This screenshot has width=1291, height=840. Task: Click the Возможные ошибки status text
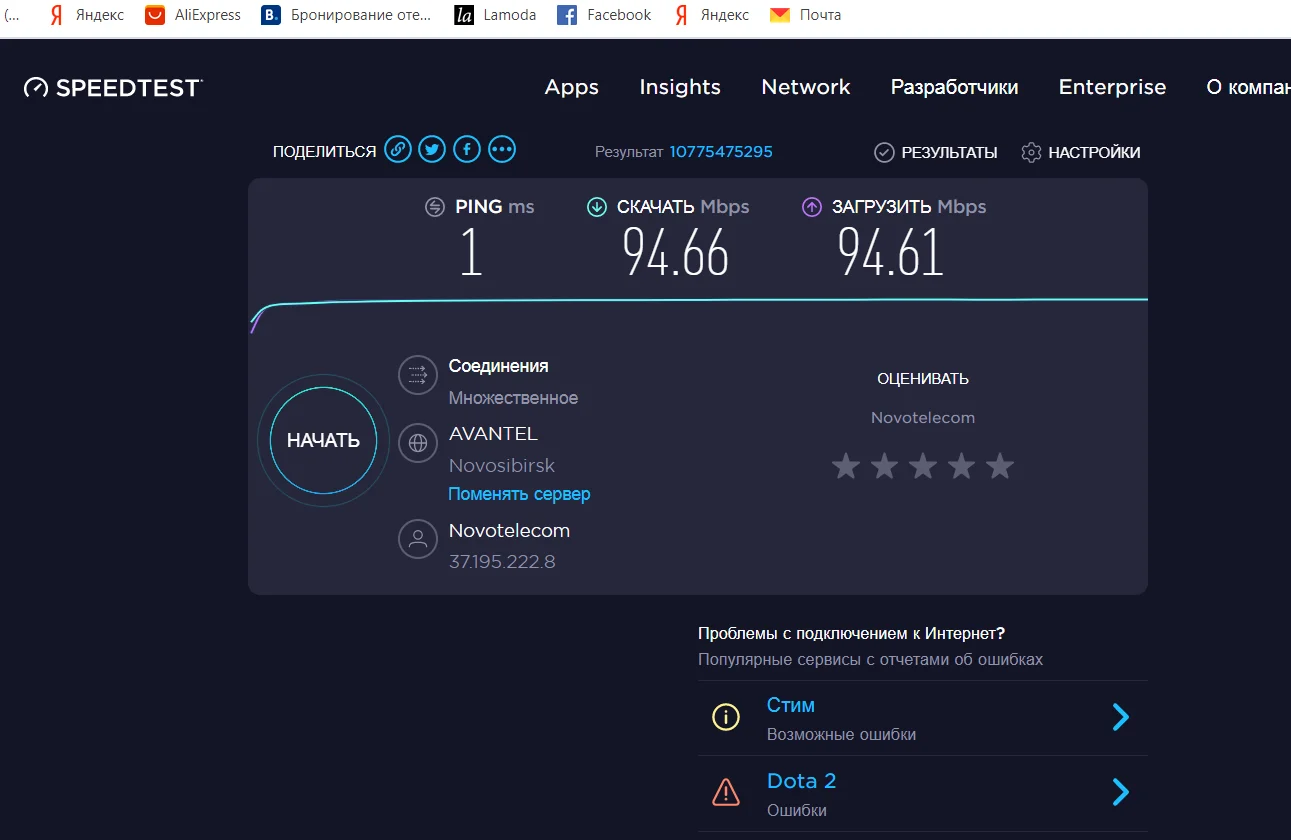841,735
